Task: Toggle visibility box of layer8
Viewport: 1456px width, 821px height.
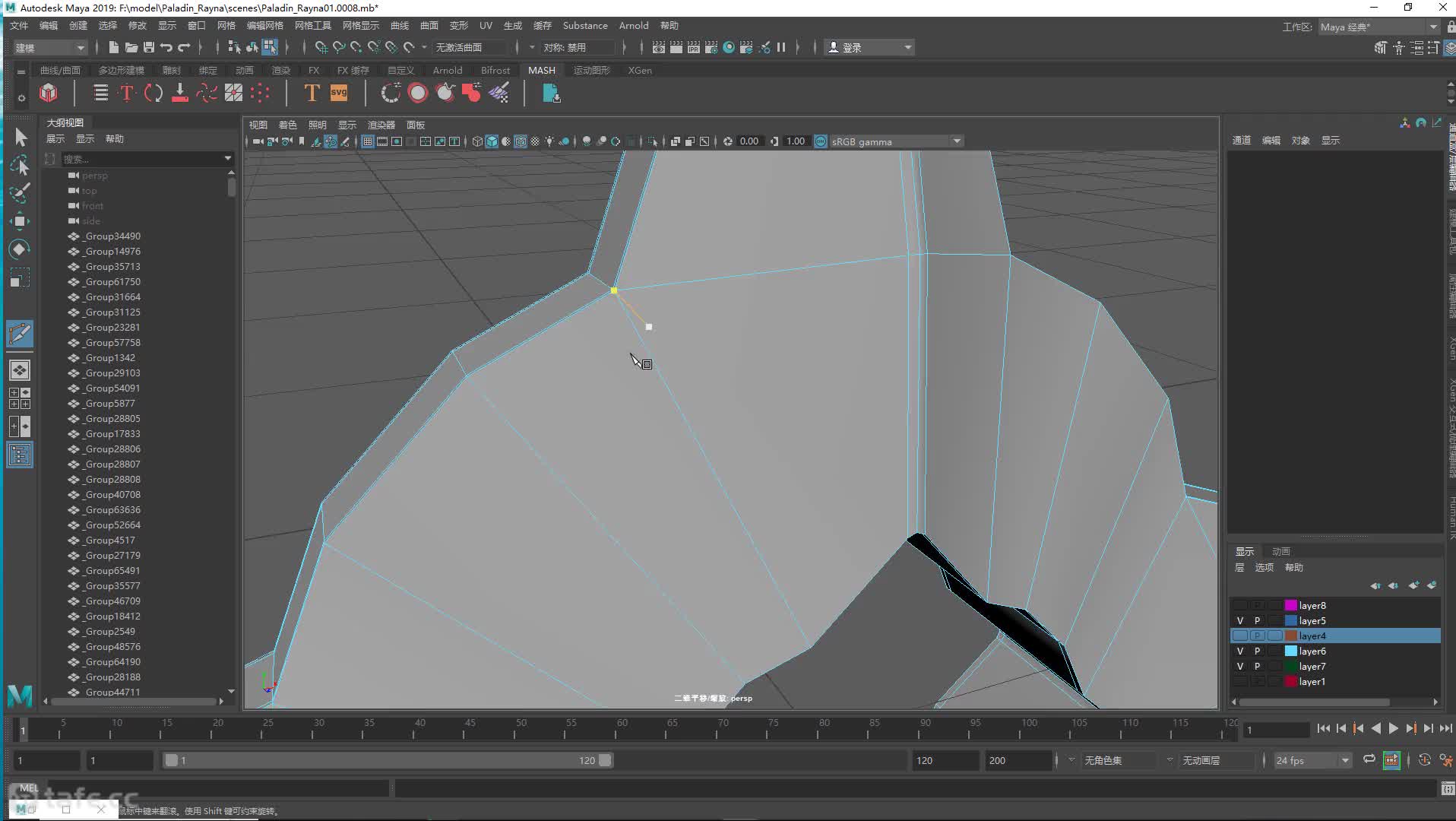Action: tap(1240, 605)
